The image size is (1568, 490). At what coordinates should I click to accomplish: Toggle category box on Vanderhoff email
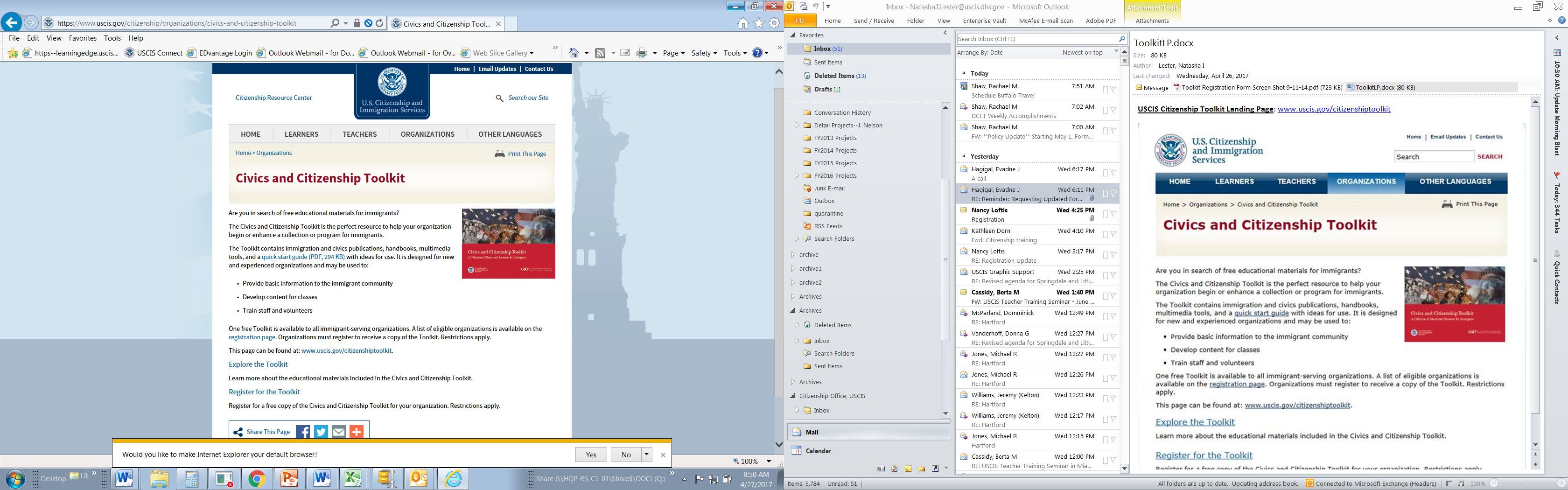[x=1106, y=337]
